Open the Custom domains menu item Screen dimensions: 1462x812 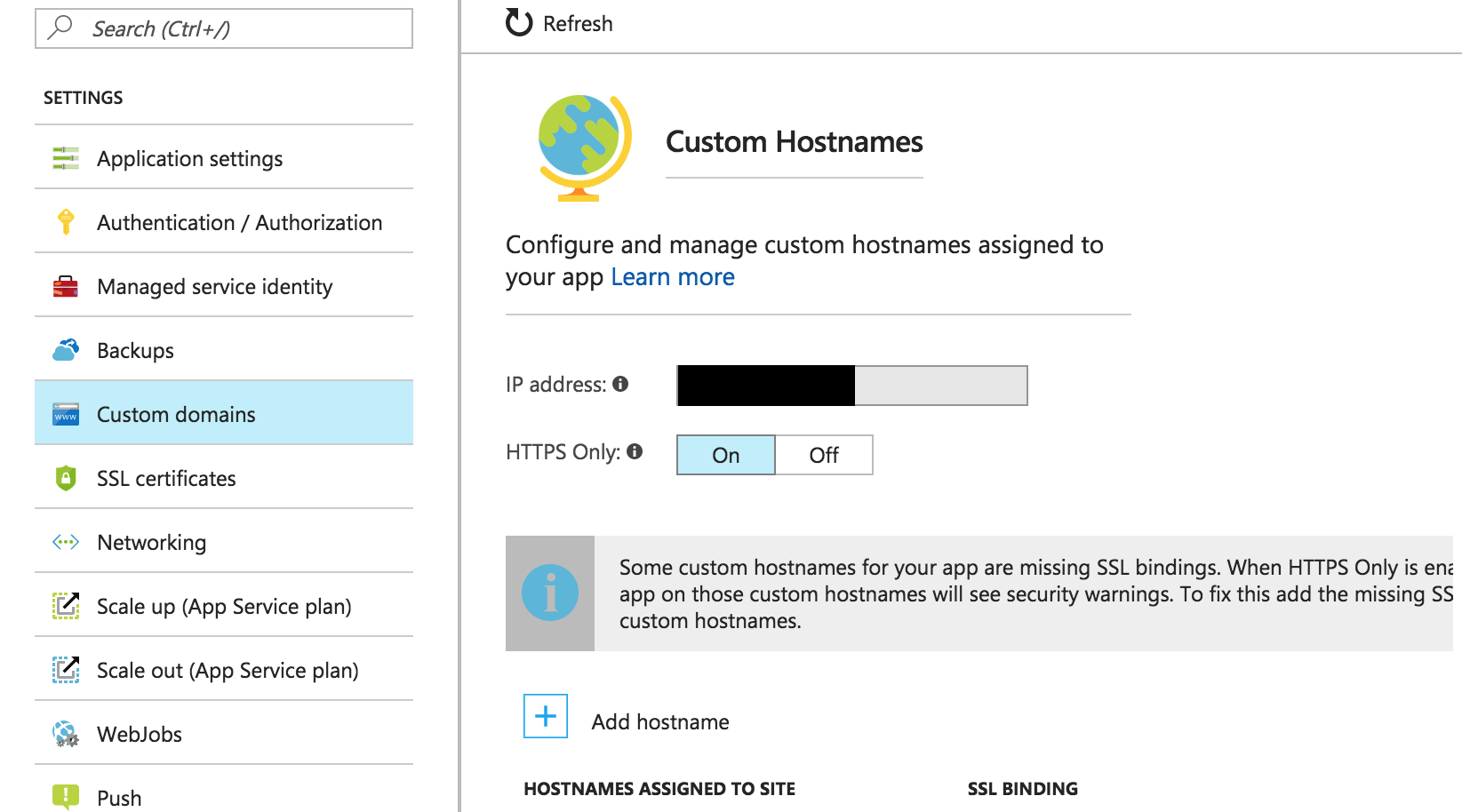click(x=224, y=414)
